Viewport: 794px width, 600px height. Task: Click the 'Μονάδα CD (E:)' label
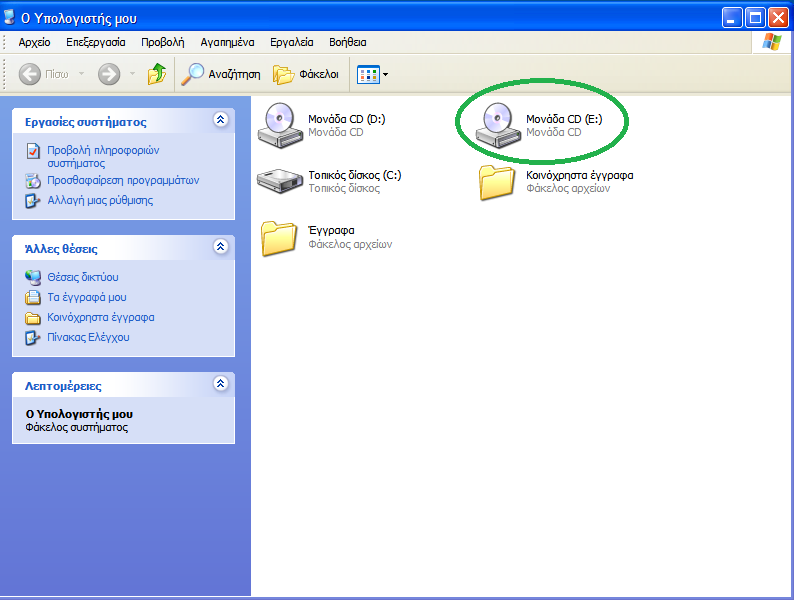564,119
